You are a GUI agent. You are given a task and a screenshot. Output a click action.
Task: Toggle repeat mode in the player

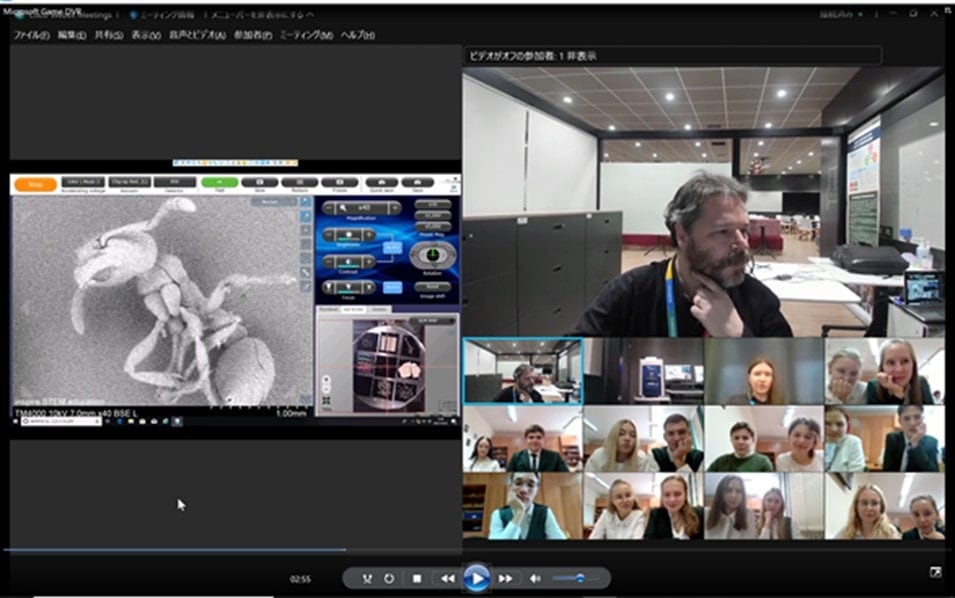389,578
